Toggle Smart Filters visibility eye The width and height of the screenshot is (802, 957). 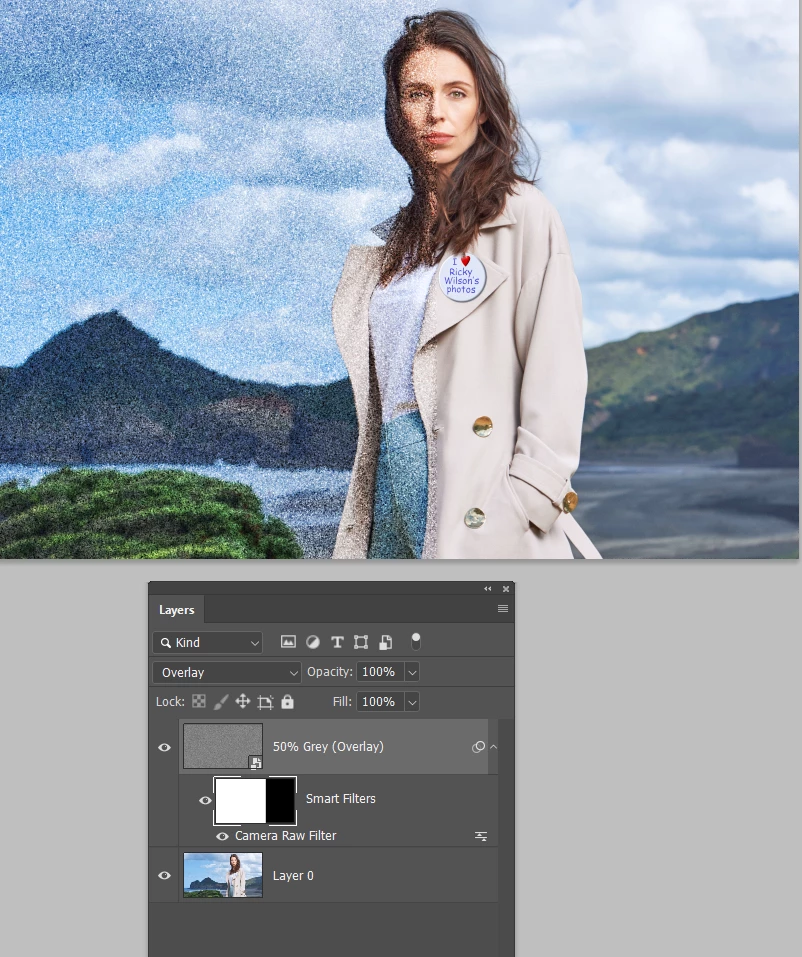coord(205,800)
